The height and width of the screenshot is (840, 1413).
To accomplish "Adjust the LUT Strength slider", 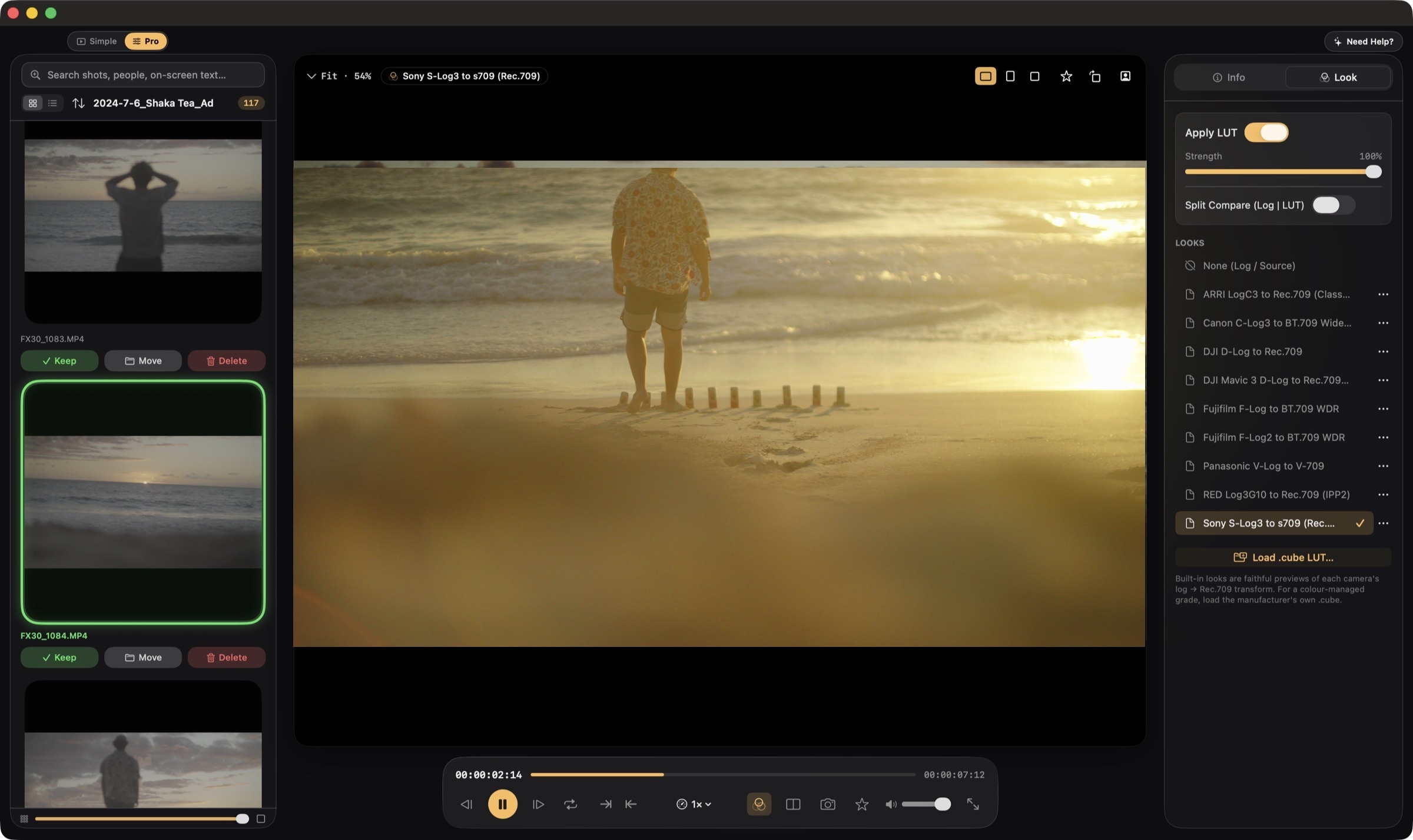I will [x=1283, y=172].
